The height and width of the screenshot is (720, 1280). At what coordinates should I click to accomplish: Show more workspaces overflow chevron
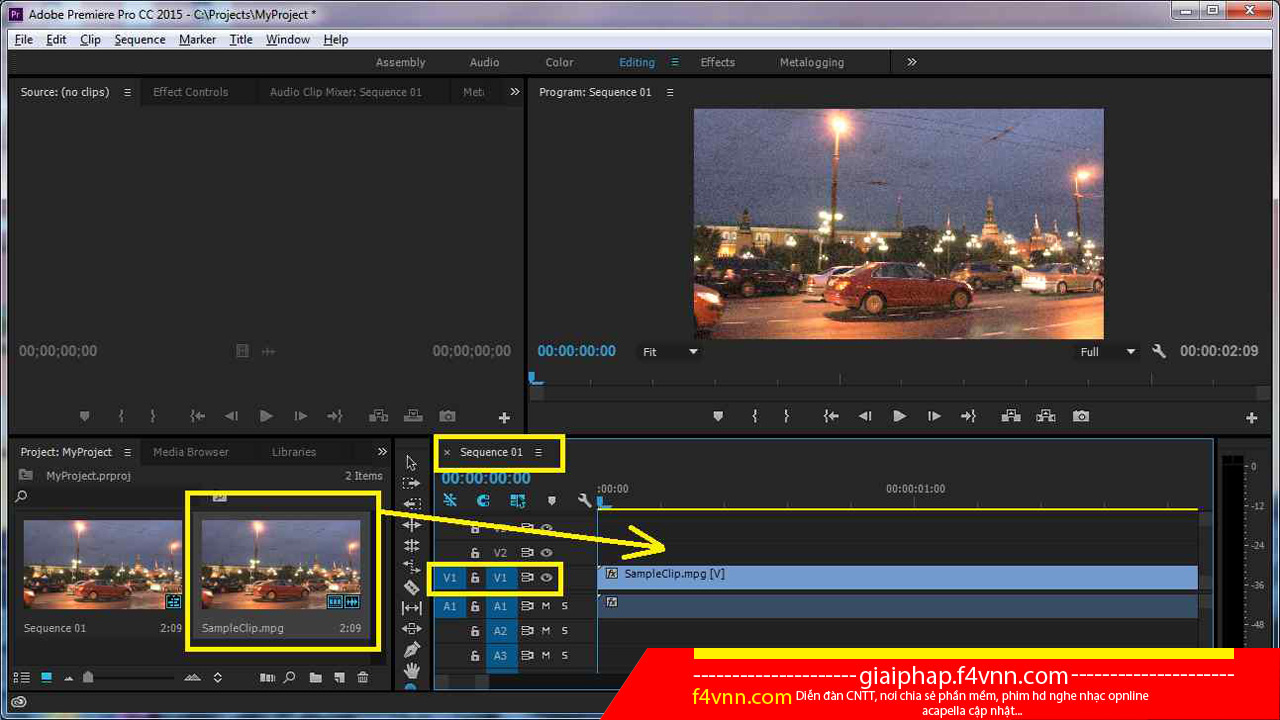pos(912,62)
